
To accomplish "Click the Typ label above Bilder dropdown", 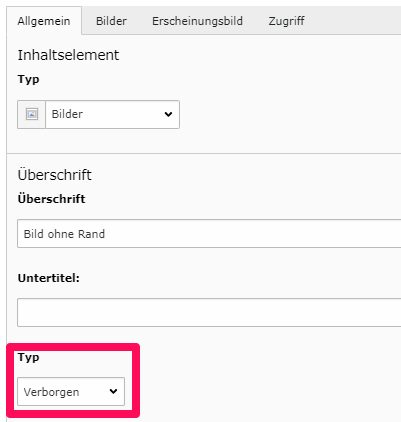I will (28, 80).
